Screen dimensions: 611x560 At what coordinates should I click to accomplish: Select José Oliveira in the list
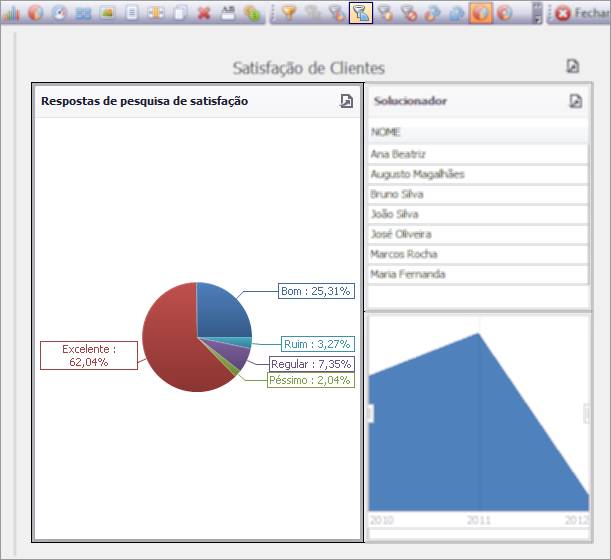[478, 234]
